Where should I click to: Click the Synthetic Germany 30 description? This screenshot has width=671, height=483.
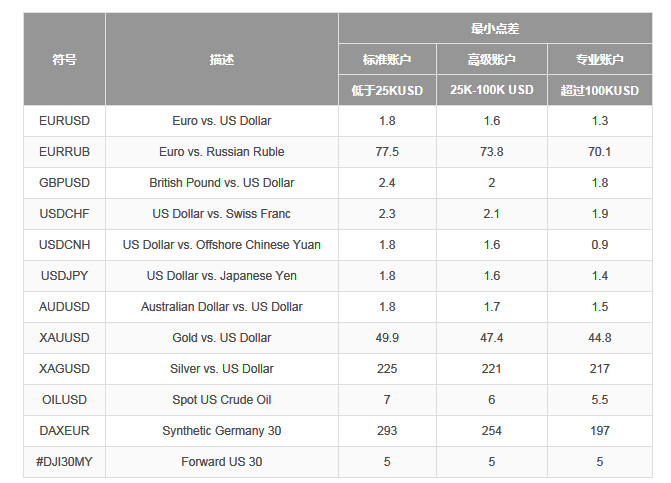click(222, 430)
